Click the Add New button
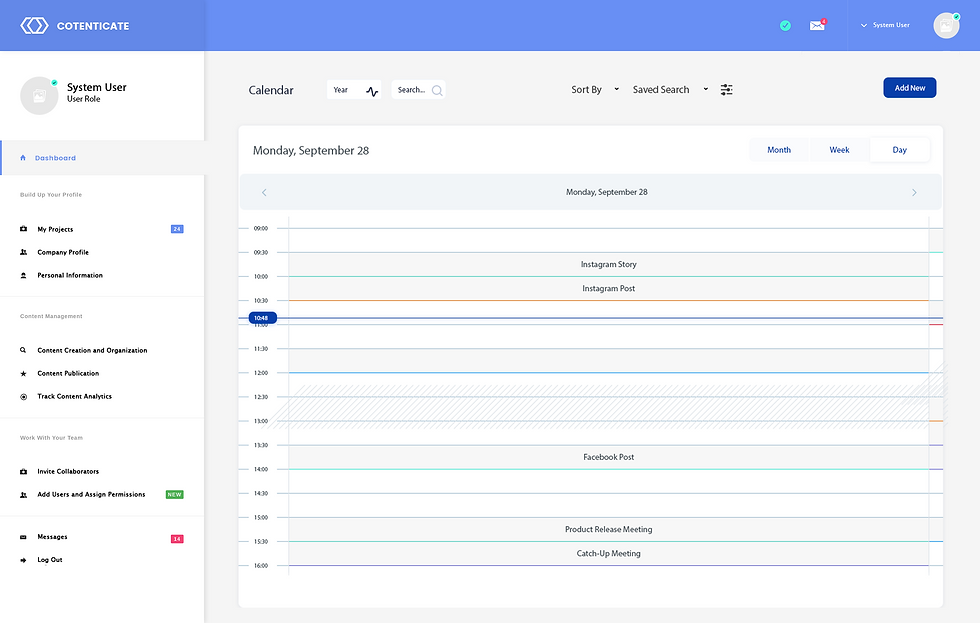 908,87
